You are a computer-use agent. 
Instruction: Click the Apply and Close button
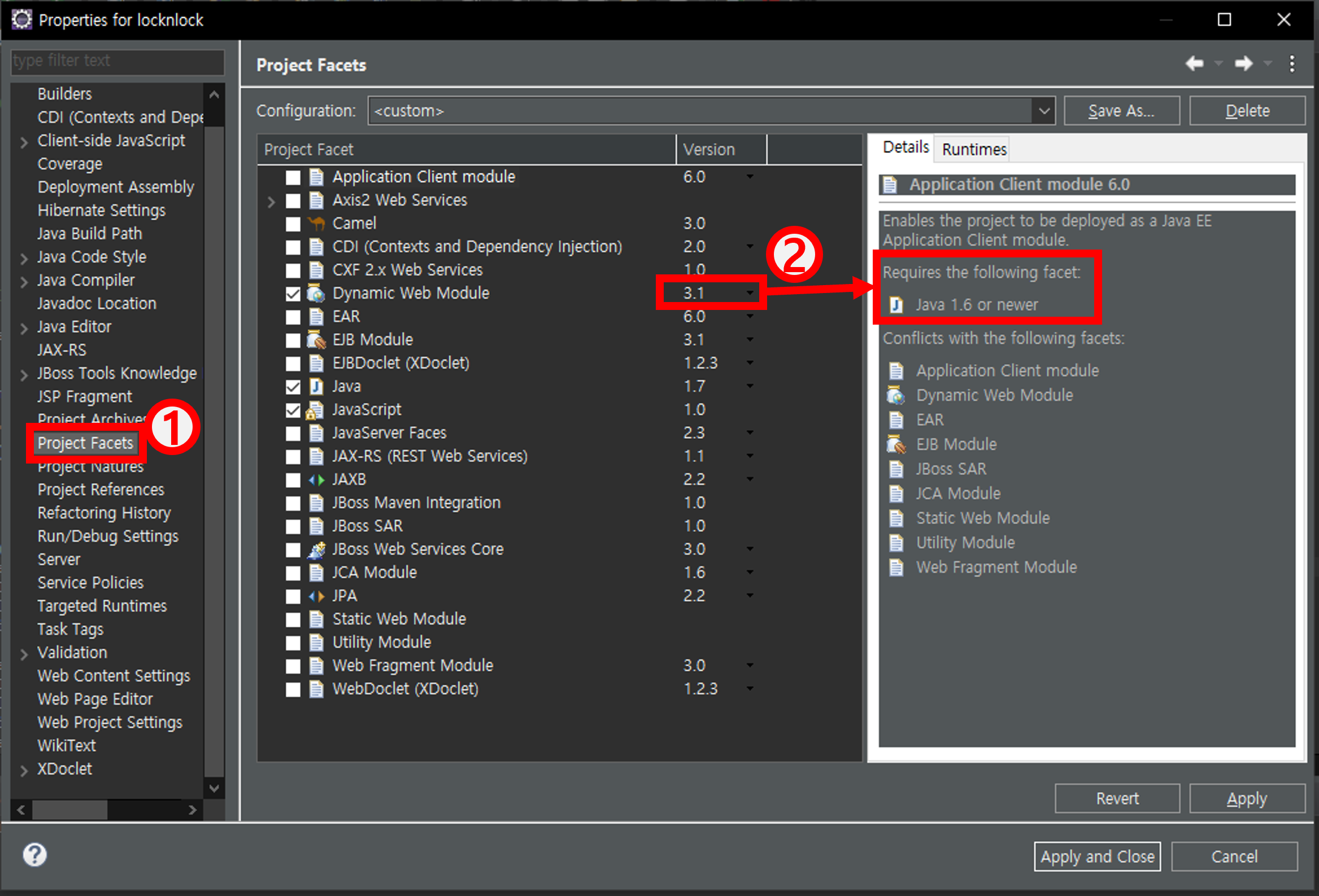(1096, 856)
